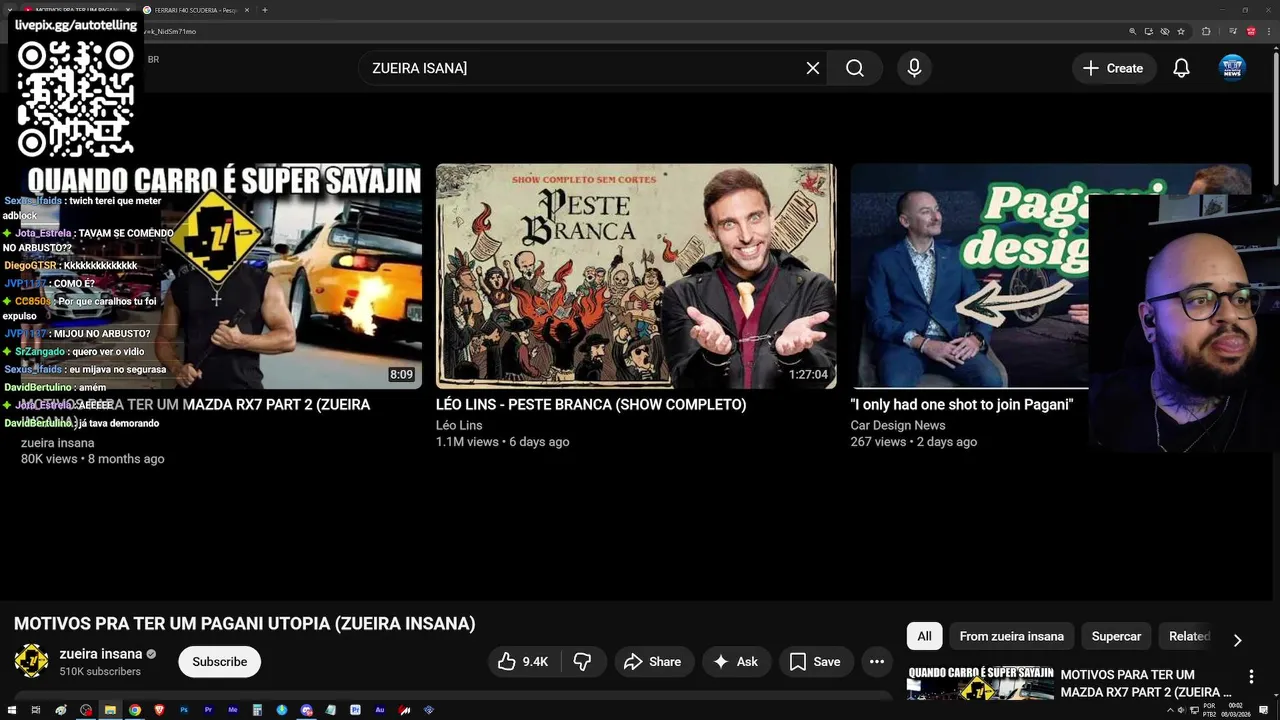The height and width of the screenshot is (720, 1280).
Task: Start voice search with the microphone
Action: 914,68
